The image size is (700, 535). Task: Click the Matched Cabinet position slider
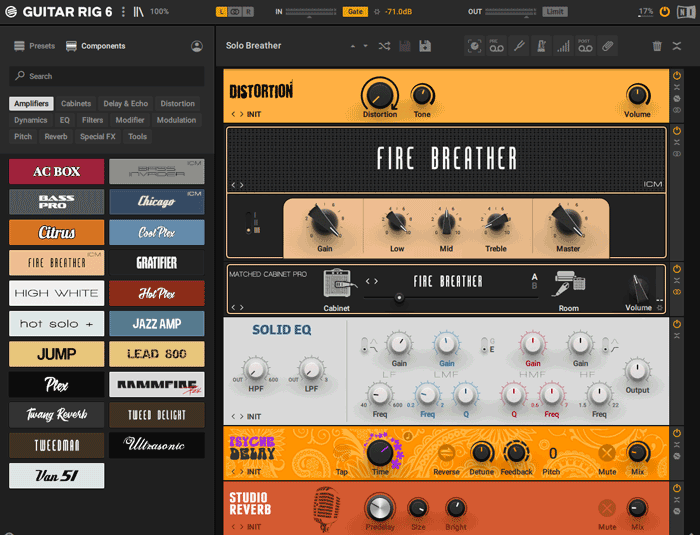tap(400, 297)
